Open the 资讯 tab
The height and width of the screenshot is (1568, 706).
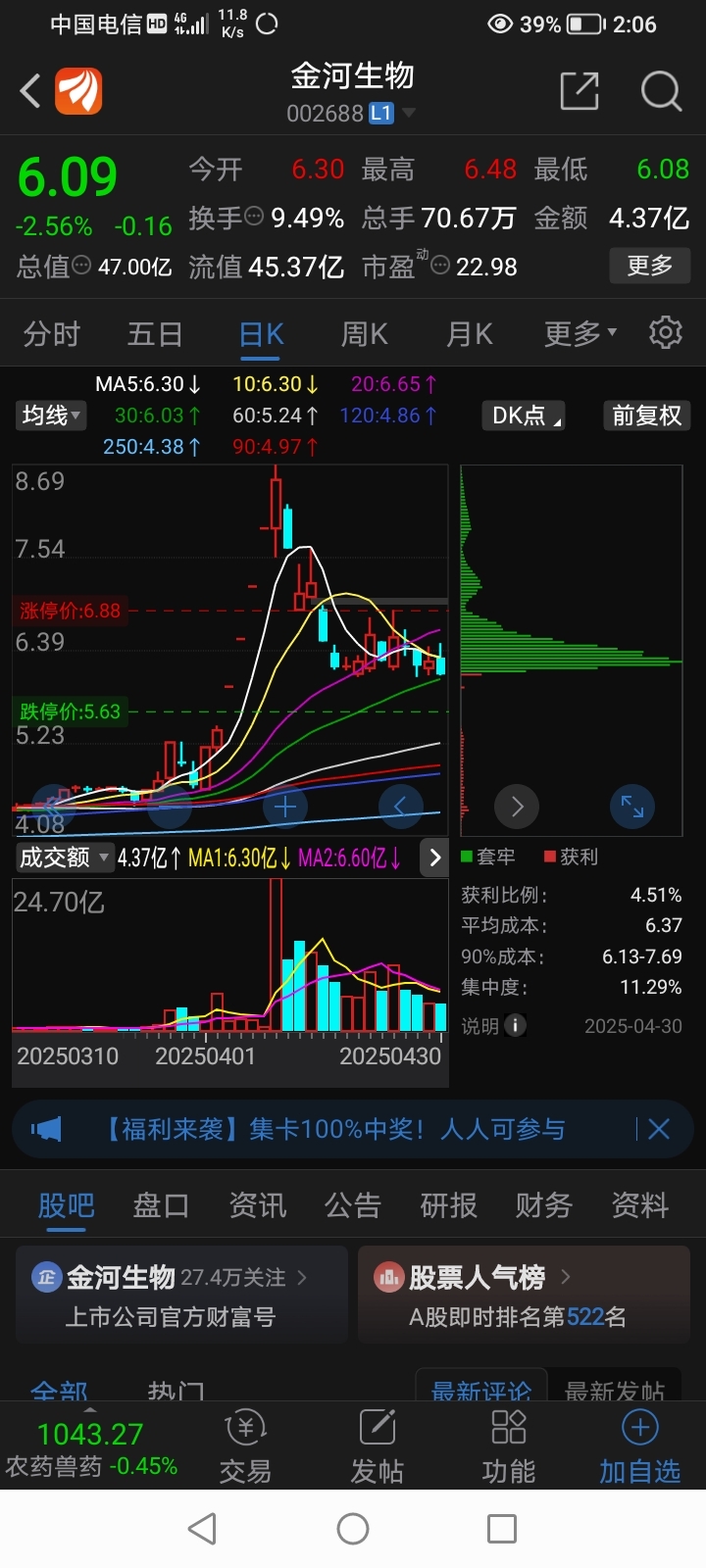(x=258, y=1204)
